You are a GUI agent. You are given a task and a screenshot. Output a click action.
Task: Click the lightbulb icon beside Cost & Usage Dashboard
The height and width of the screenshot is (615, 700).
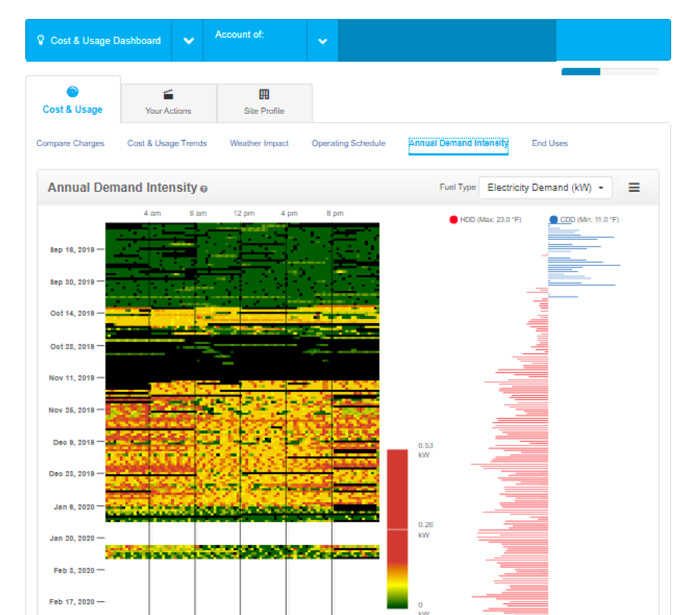pos(41,40)
